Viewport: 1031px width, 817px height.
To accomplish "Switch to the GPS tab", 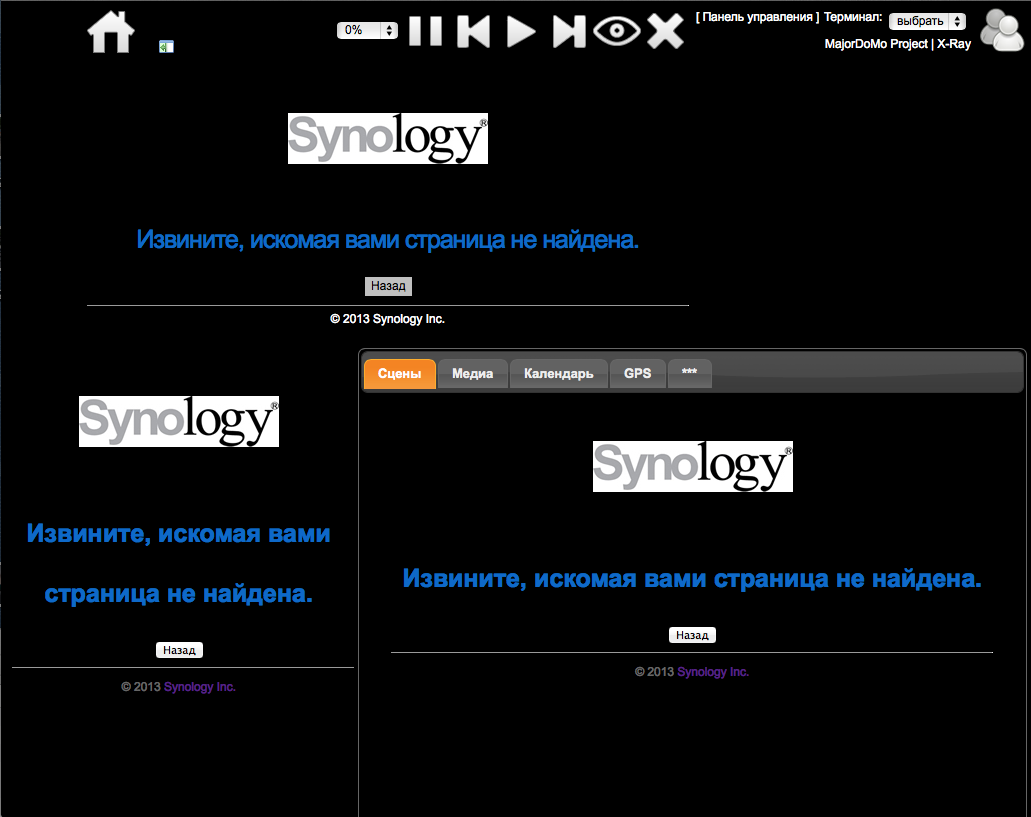I will (638, 373).
